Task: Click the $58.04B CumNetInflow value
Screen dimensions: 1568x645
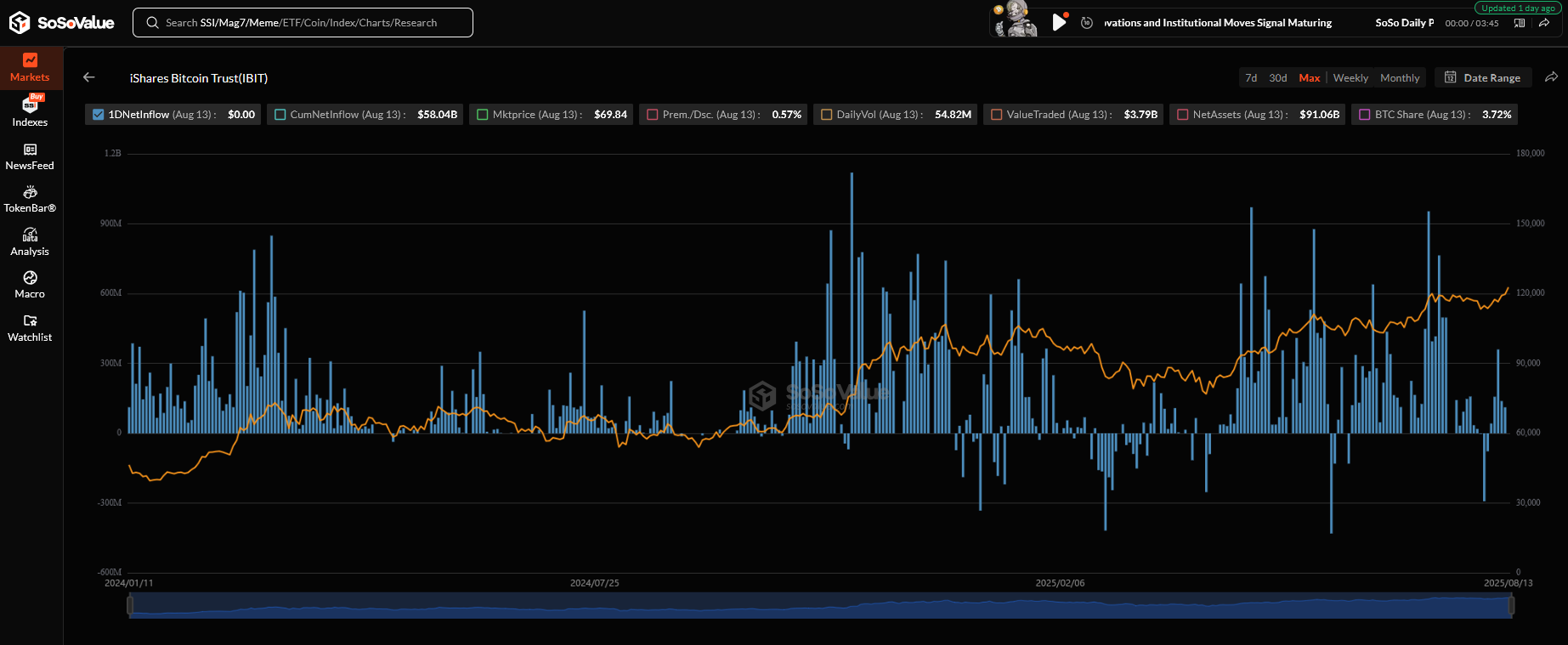Action: tap(438, 115)
